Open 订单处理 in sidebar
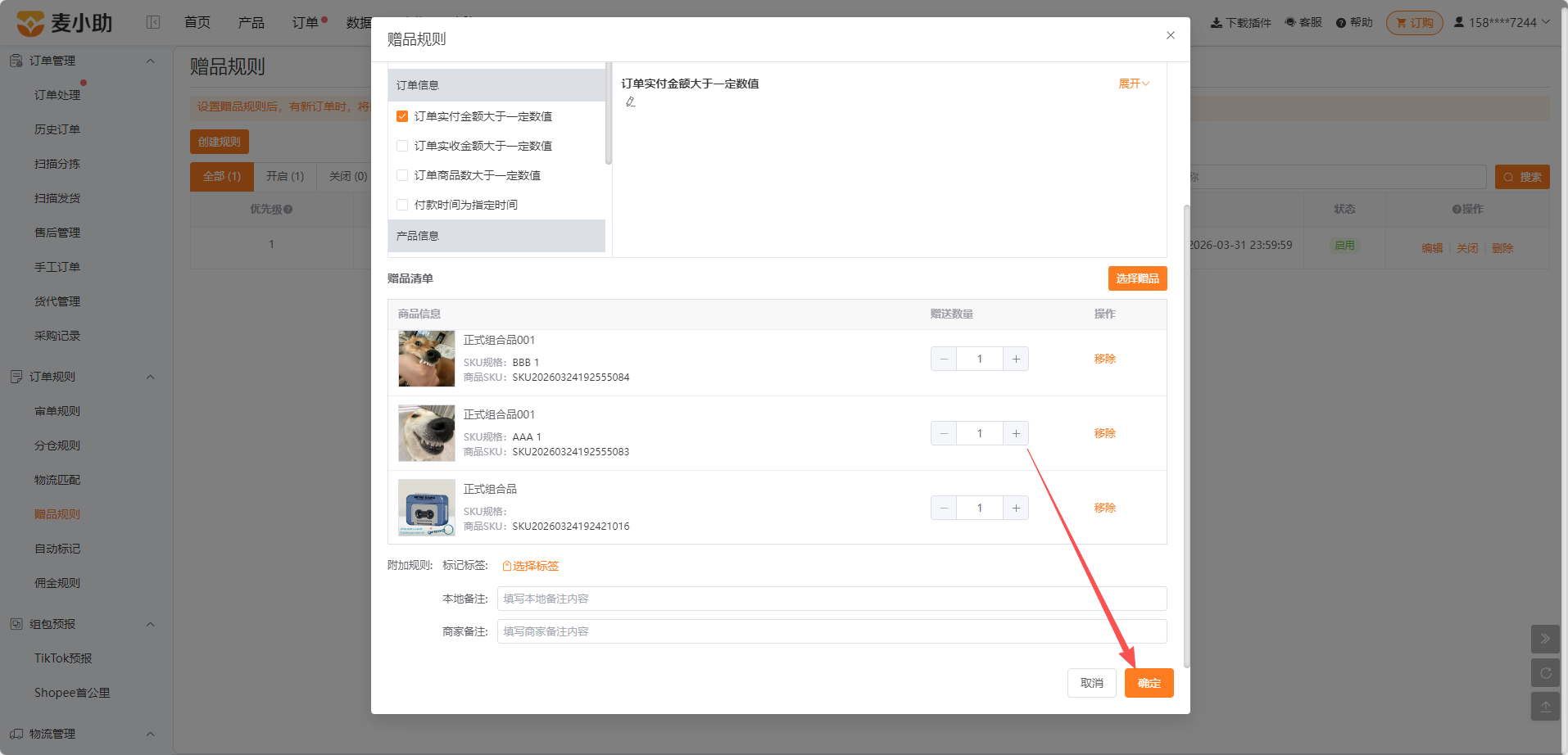 pos(57,95)
